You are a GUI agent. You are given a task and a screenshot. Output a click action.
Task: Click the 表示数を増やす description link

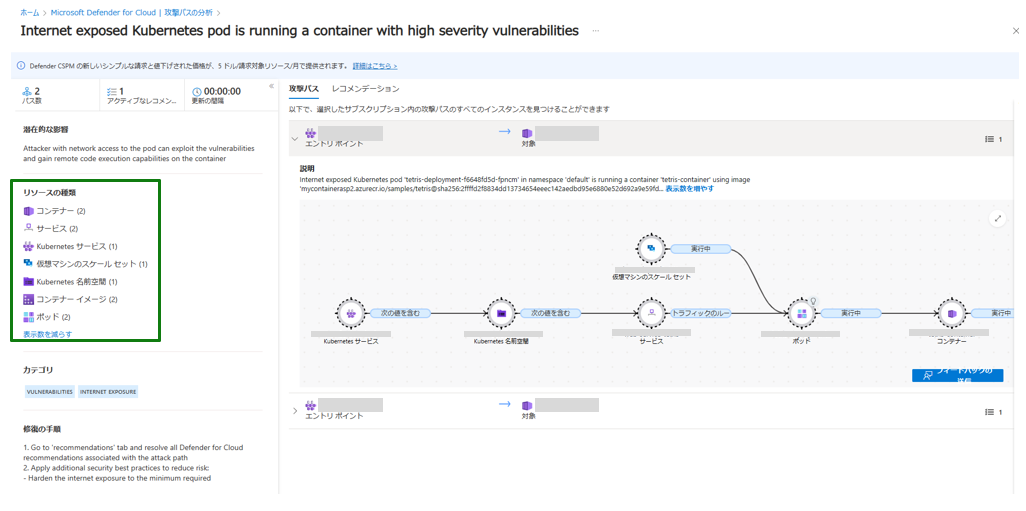[689, 188]
